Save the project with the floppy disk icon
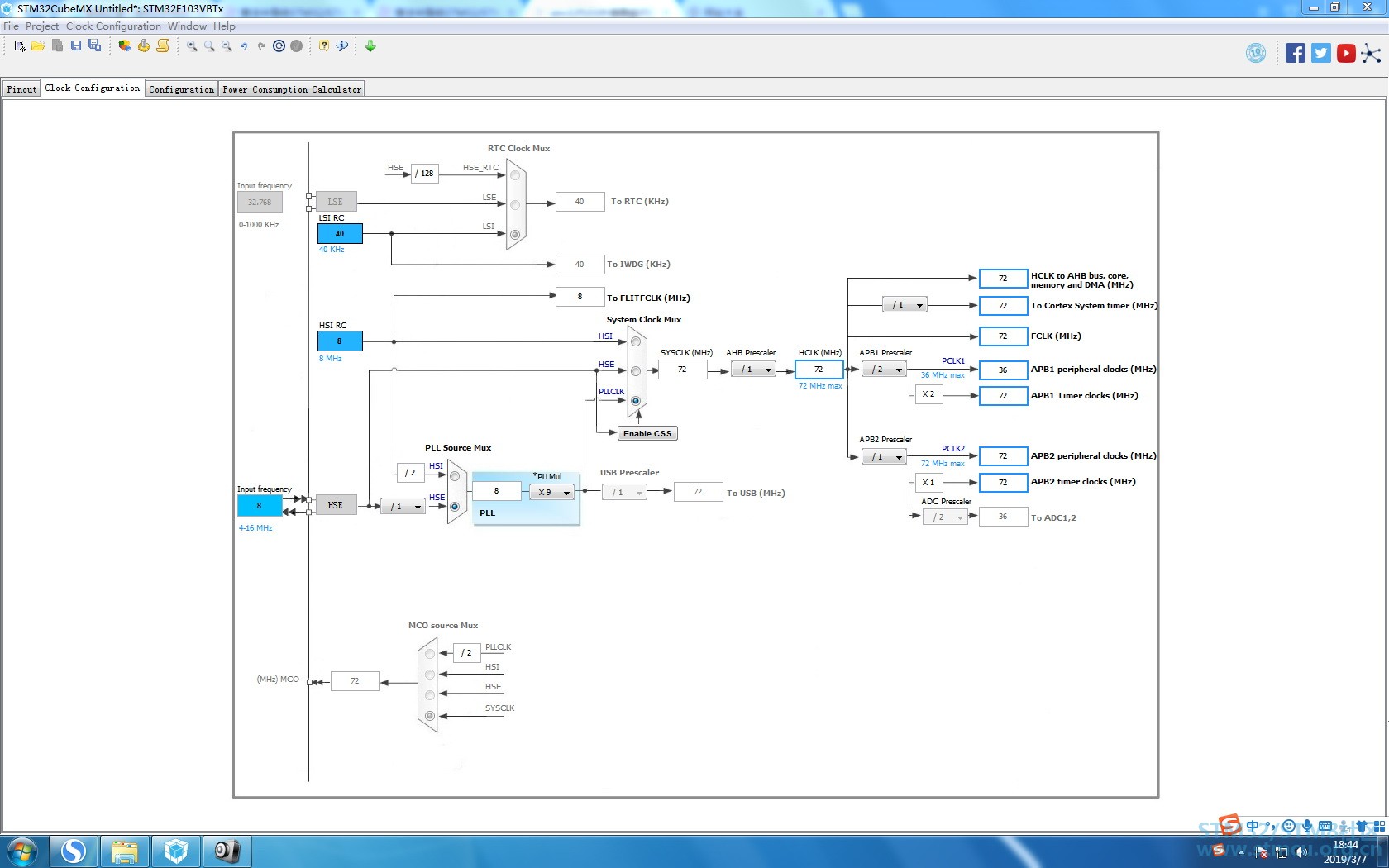 pos(76,46)
